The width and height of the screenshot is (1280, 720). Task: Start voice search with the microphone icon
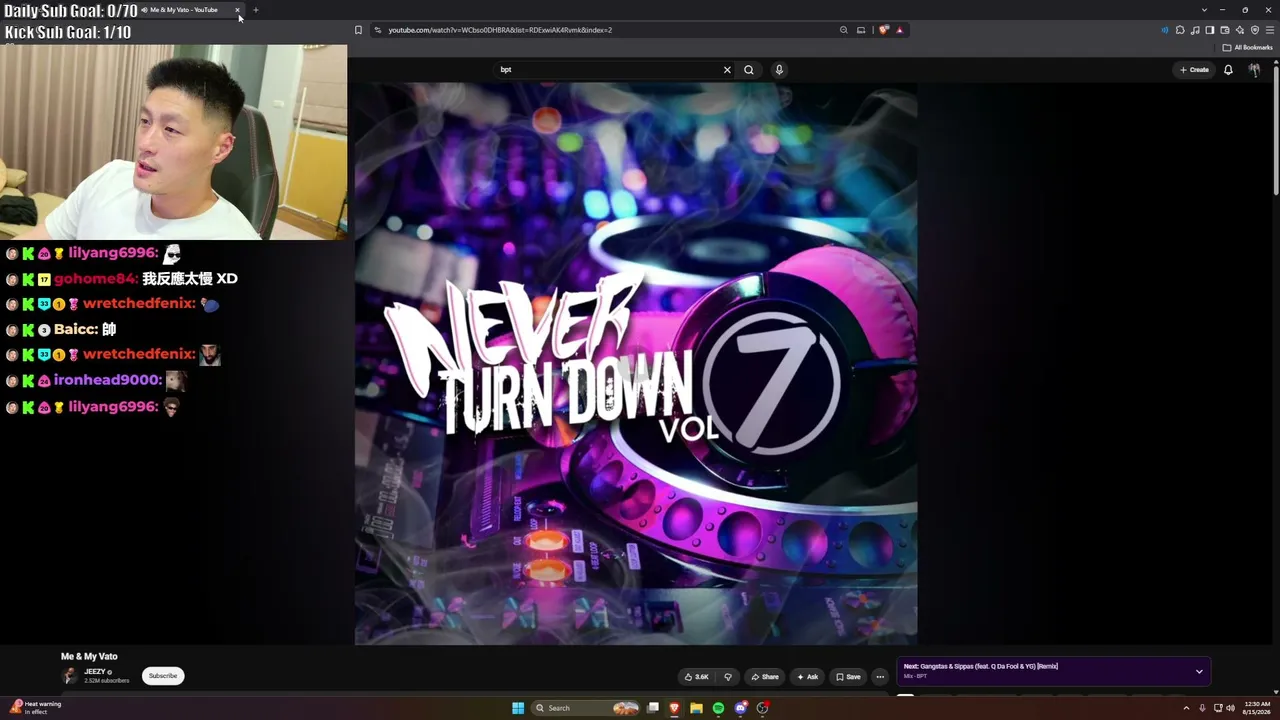click(x=779, y=70)
